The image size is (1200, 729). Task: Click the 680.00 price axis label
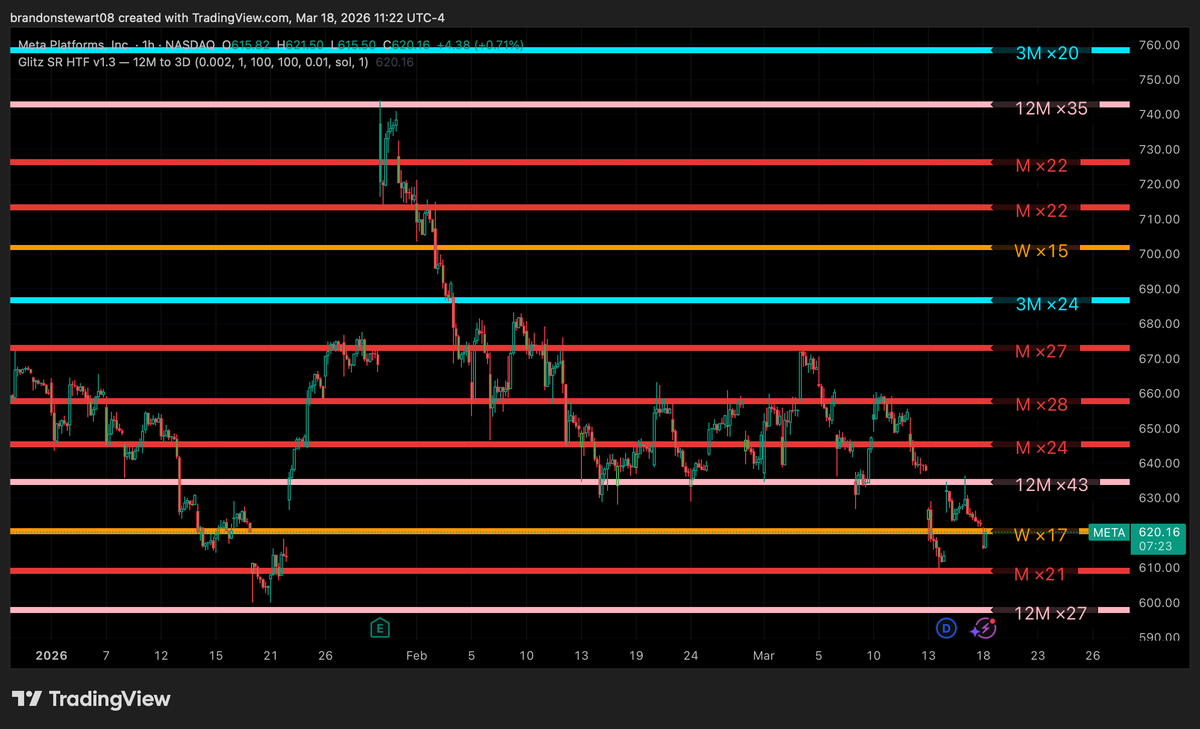pyautogui.click(x=1161, y=324)
